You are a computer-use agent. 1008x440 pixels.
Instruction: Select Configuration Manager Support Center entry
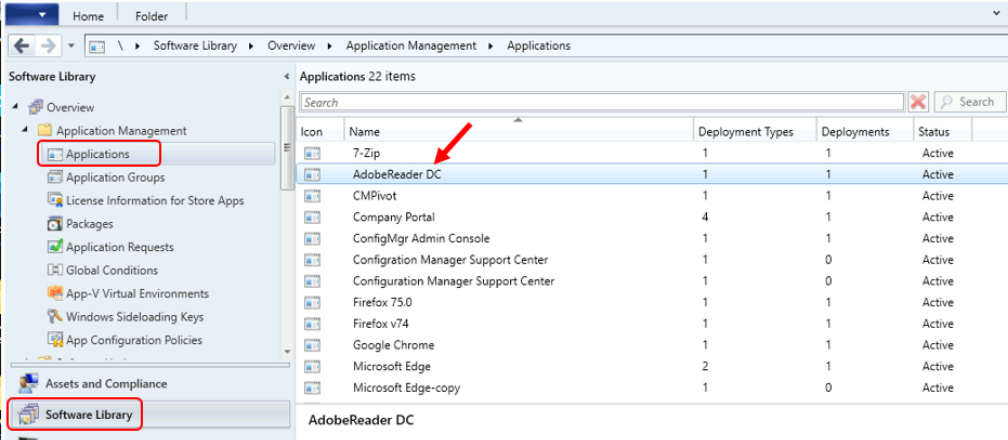pos(453,281)
